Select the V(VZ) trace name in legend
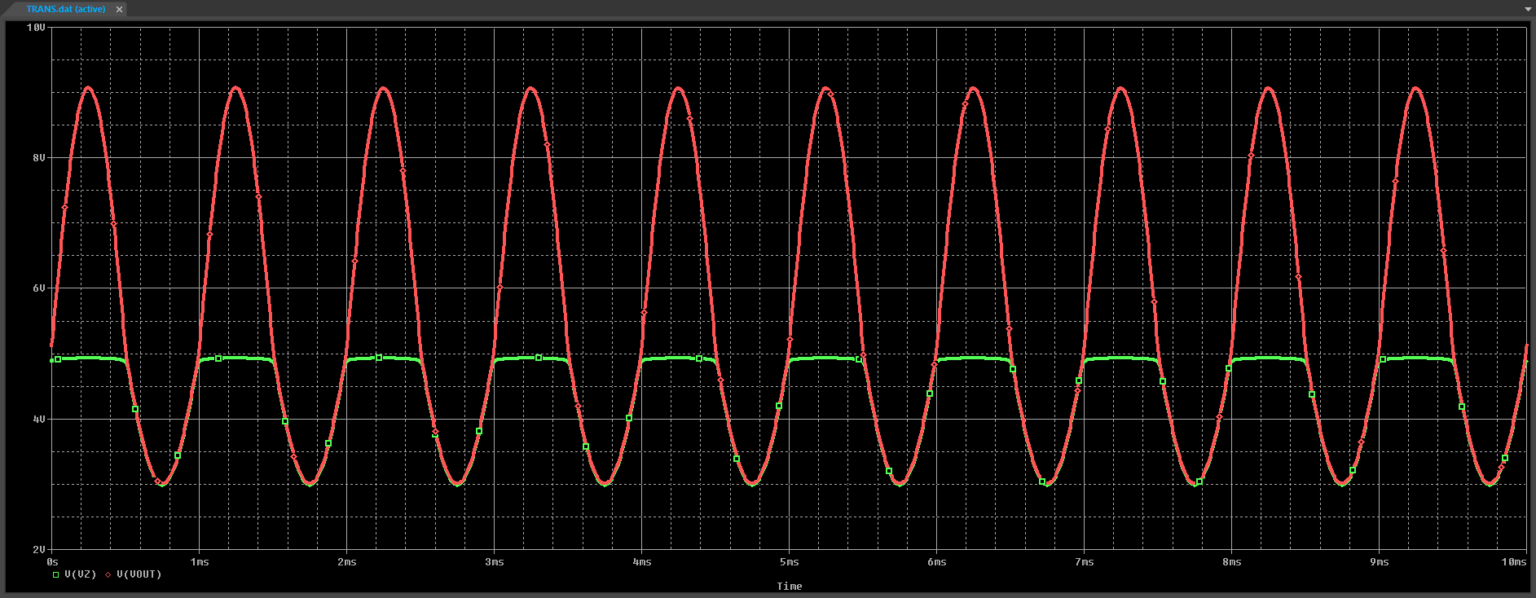This screenshot has height=598, width=1536. pos(80,575)
